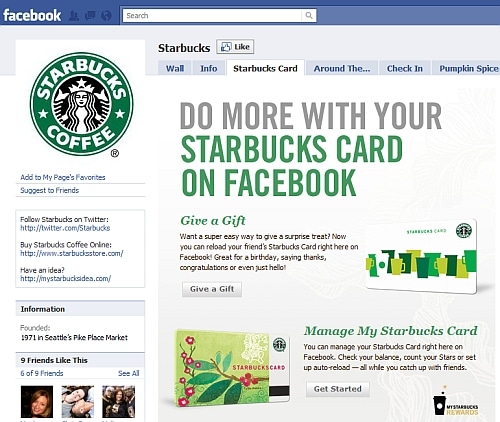Click the Get Started button
500x422 pixels.
tap(338, 389)
